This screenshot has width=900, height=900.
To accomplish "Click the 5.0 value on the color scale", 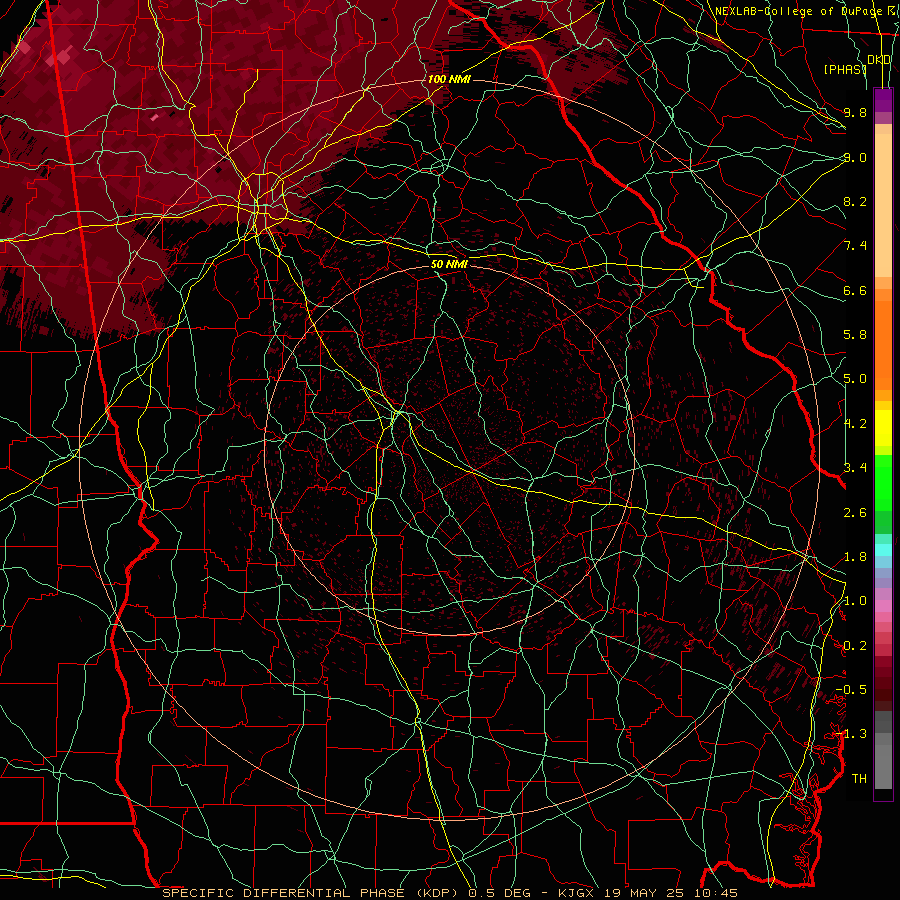I will tap(855, 379).
